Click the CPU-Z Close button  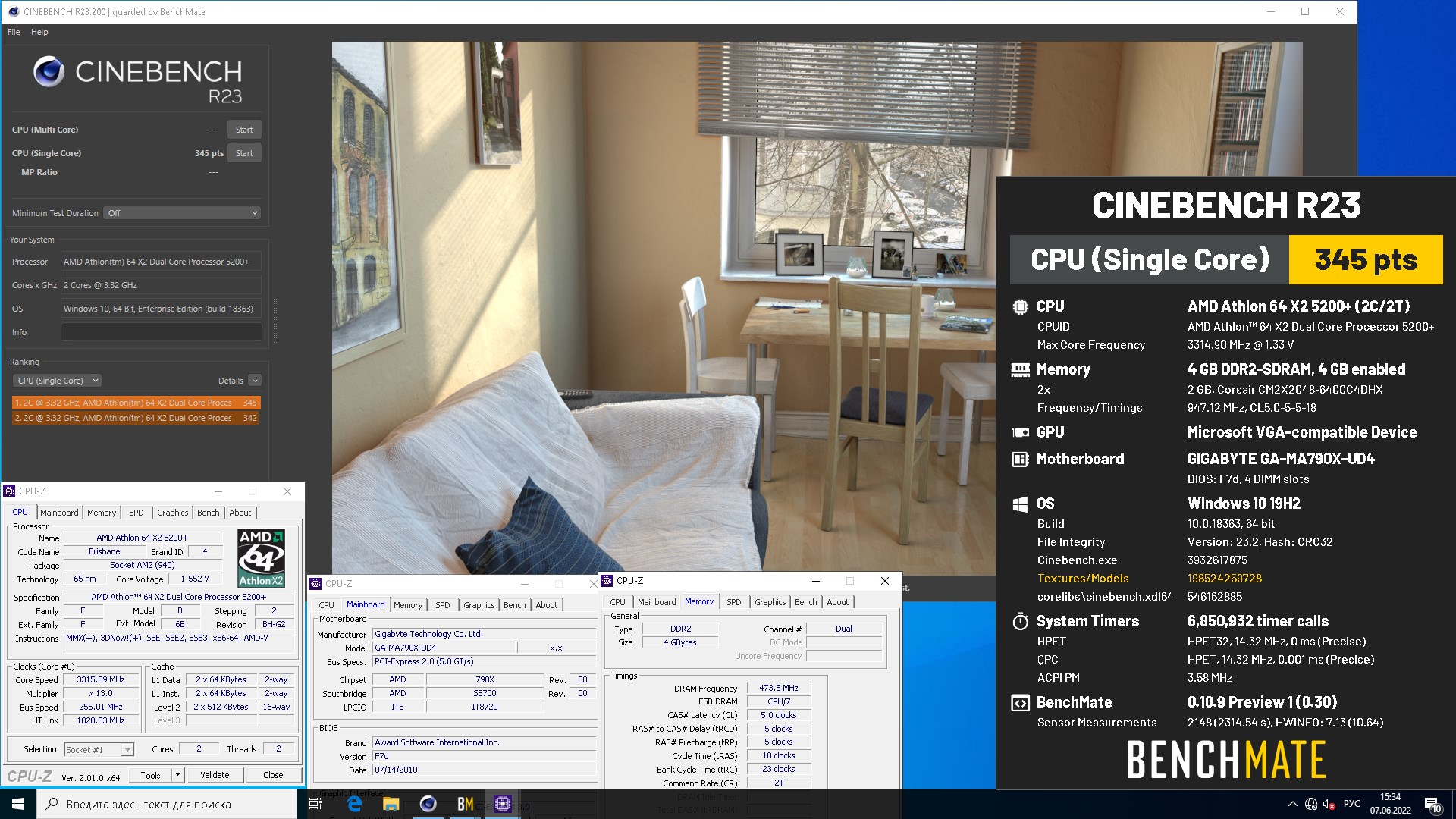pyautogui.click(x=273, y=775)
